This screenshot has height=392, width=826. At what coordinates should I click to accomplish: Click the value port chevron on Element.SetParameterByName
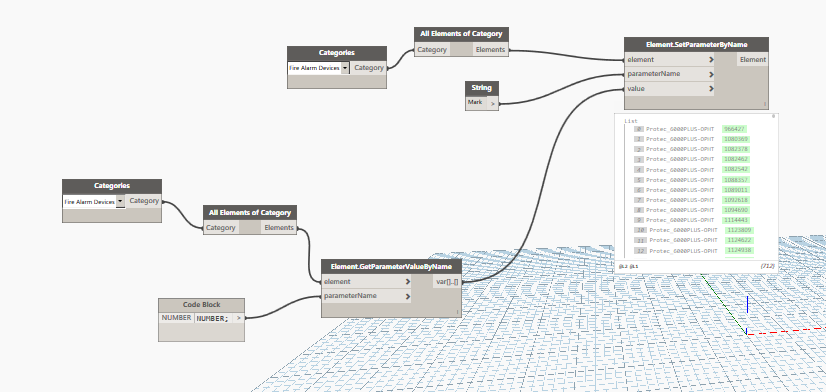(711, 89)
